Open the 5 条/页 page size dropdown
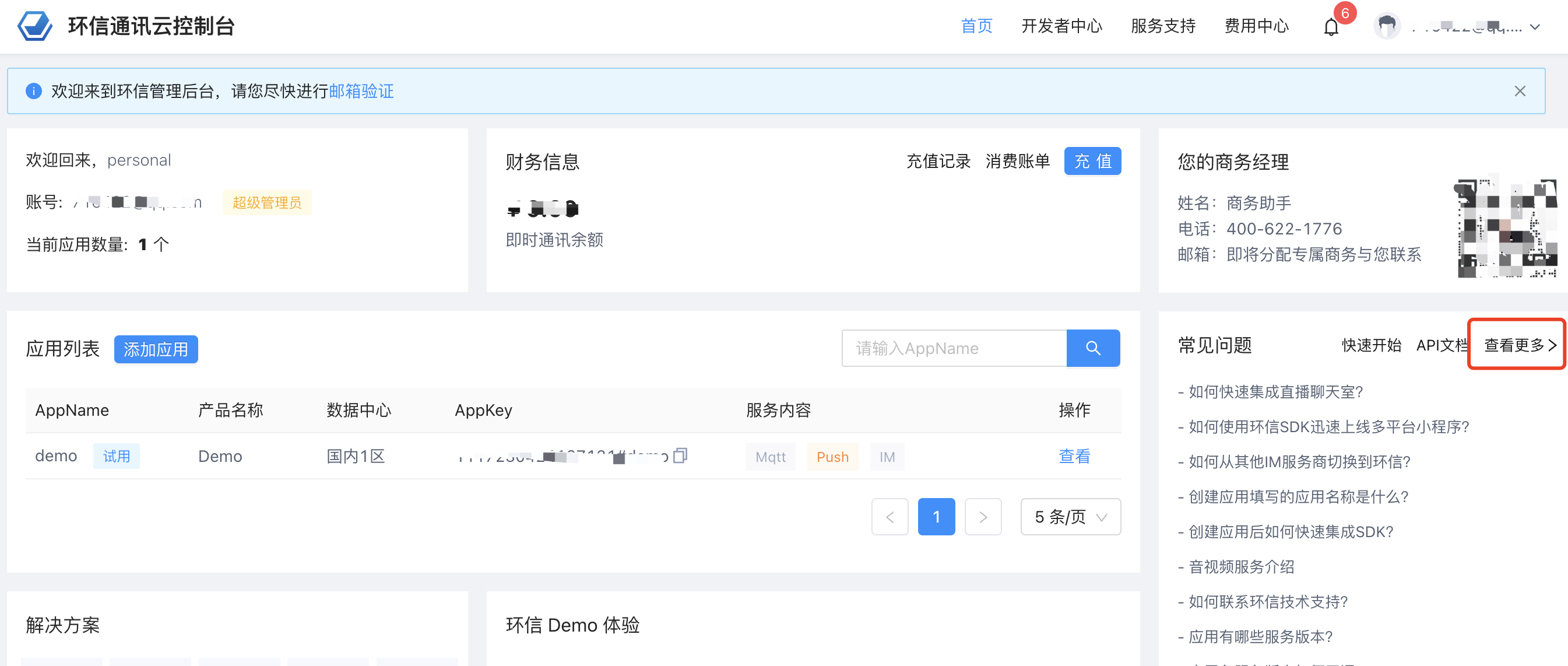The image size is (1568, 666). (1070, 517)
